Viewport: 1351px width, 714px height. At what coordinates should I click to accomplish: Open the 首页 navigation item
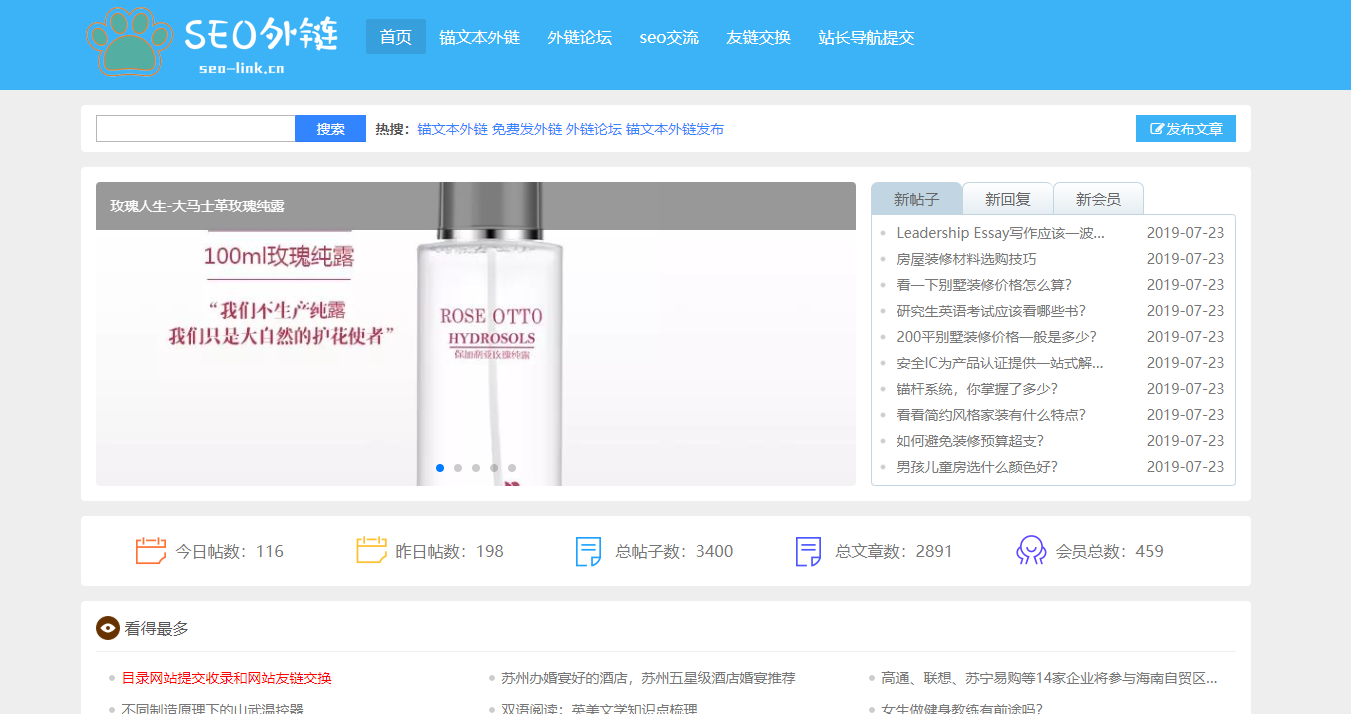point(396,37)
